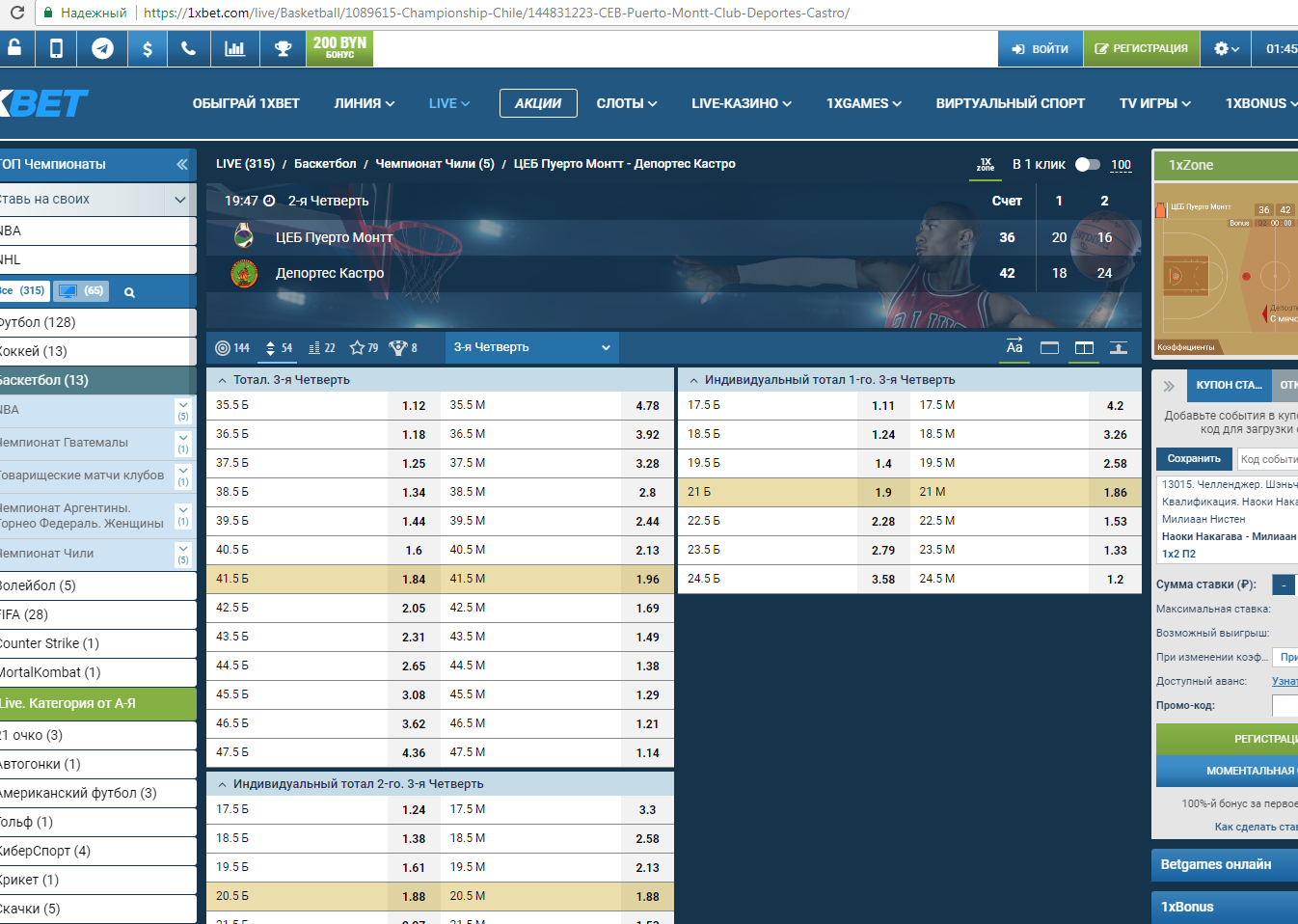This screenshot has height=924, width=1298.
Task: Select odds 1.96 for 41.5 М total
Action: [647, 579]
